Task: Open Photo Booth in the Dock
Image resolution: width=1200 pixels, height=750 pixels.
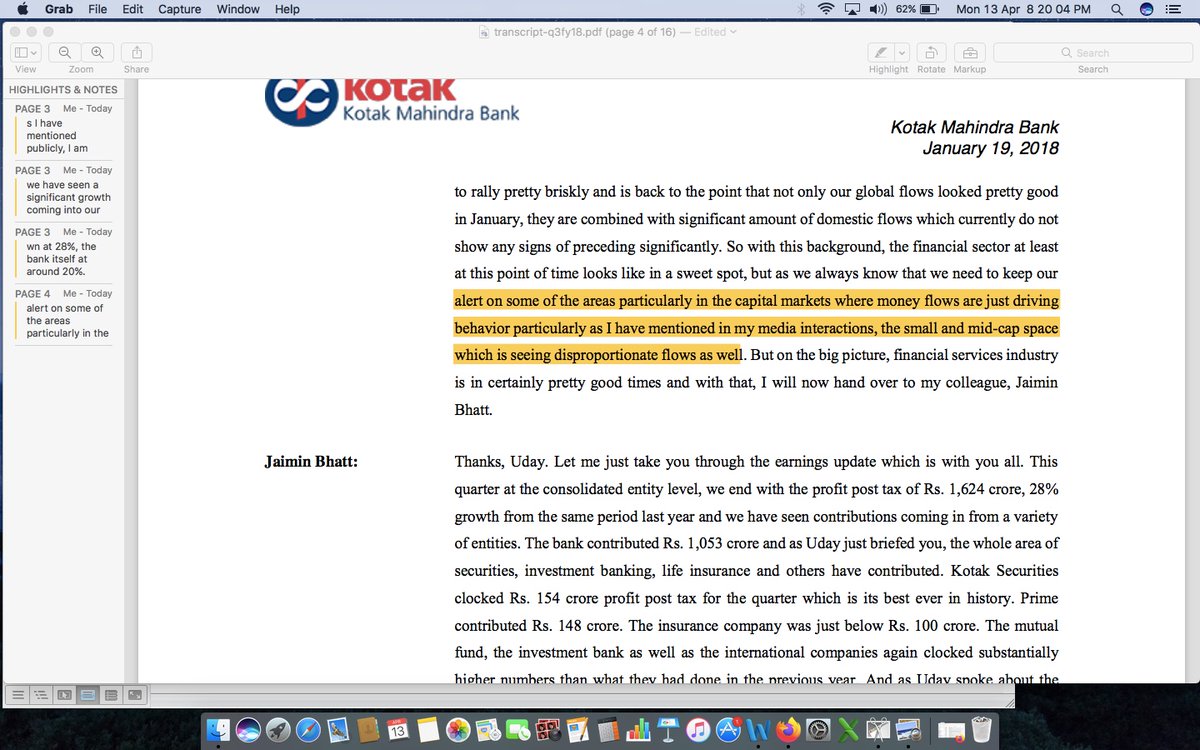Action: coord(548,730)
